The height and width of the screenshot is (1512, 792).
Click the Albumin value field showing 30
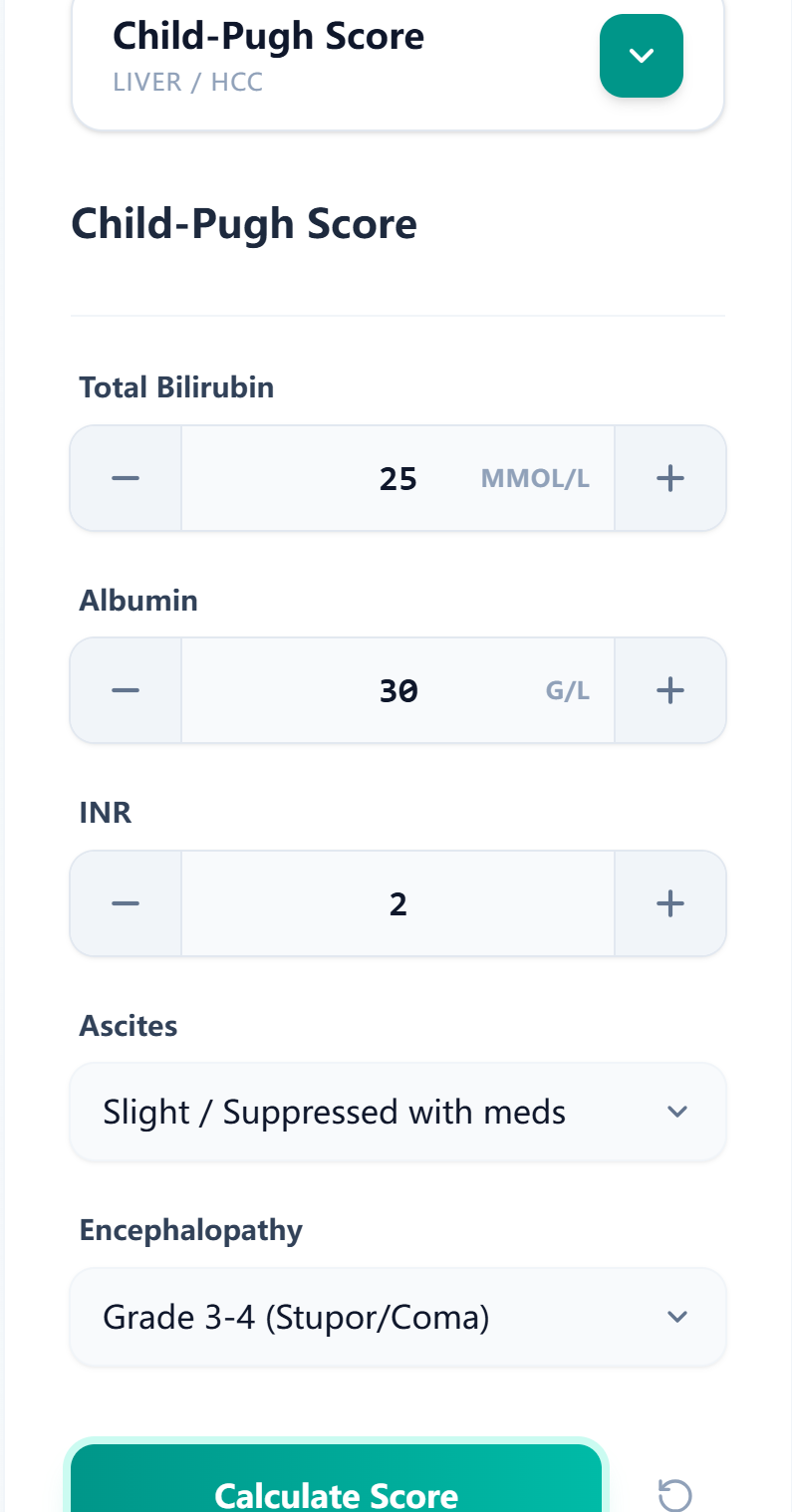397,689
